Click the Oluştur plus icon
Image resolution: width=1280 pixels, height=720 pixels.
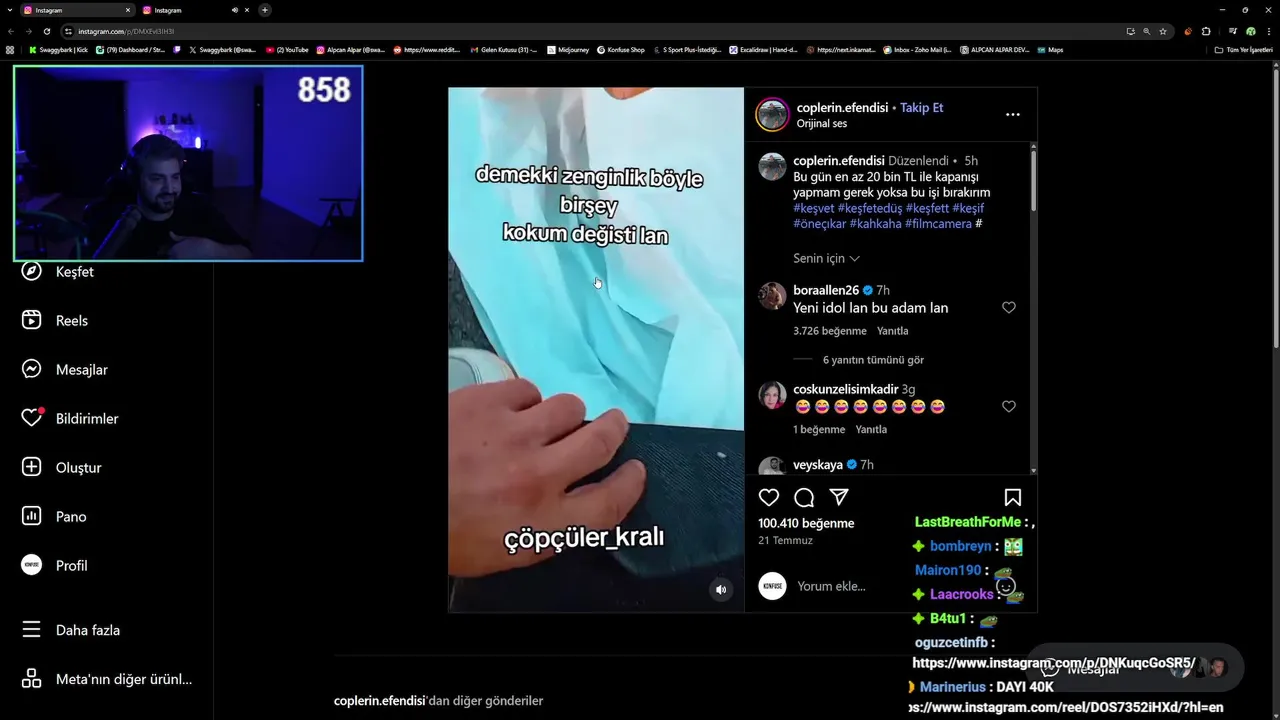click(x=32, y=467)
